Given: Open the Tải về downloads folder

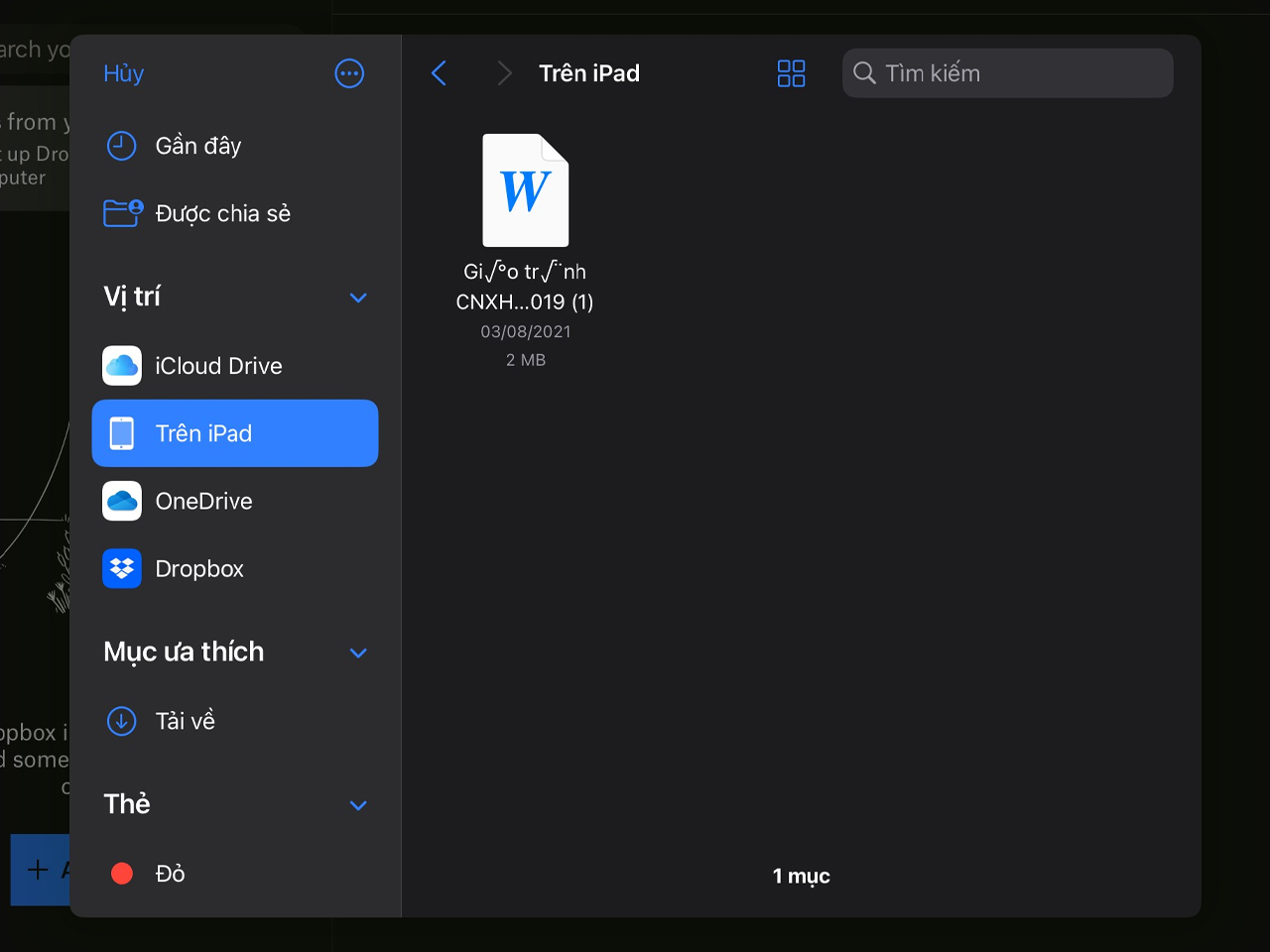Looking at the screenshot, I should pyautogui.click(x=235, y=721).
